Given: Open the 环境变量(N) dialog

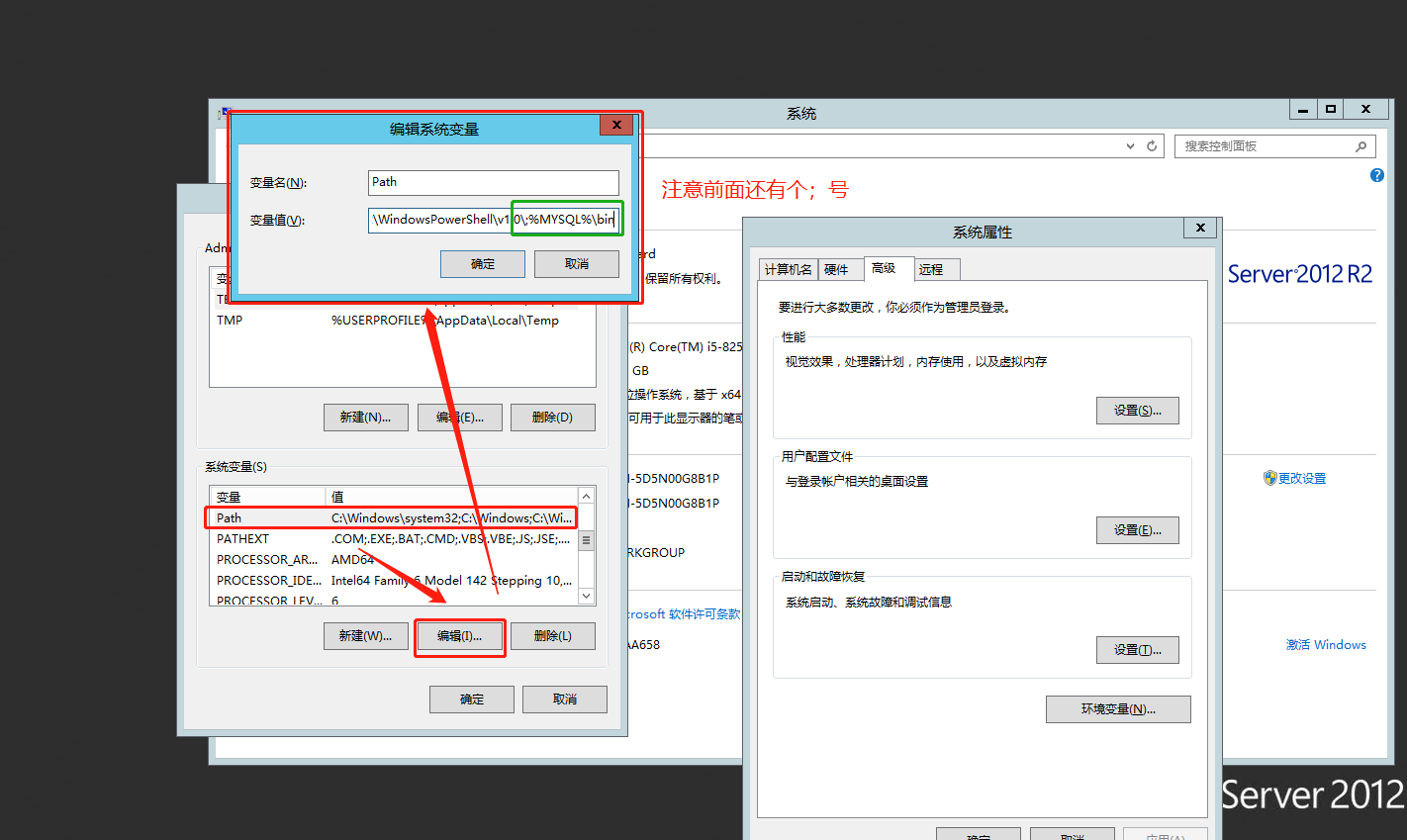Looking at the screenshot, I should pyautogui.click(x=1118, y=708).
